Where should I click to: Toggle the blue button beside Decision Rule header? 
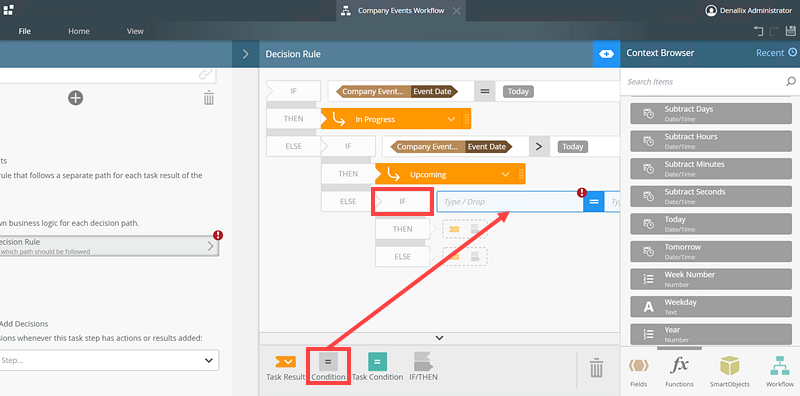[606, 54]
